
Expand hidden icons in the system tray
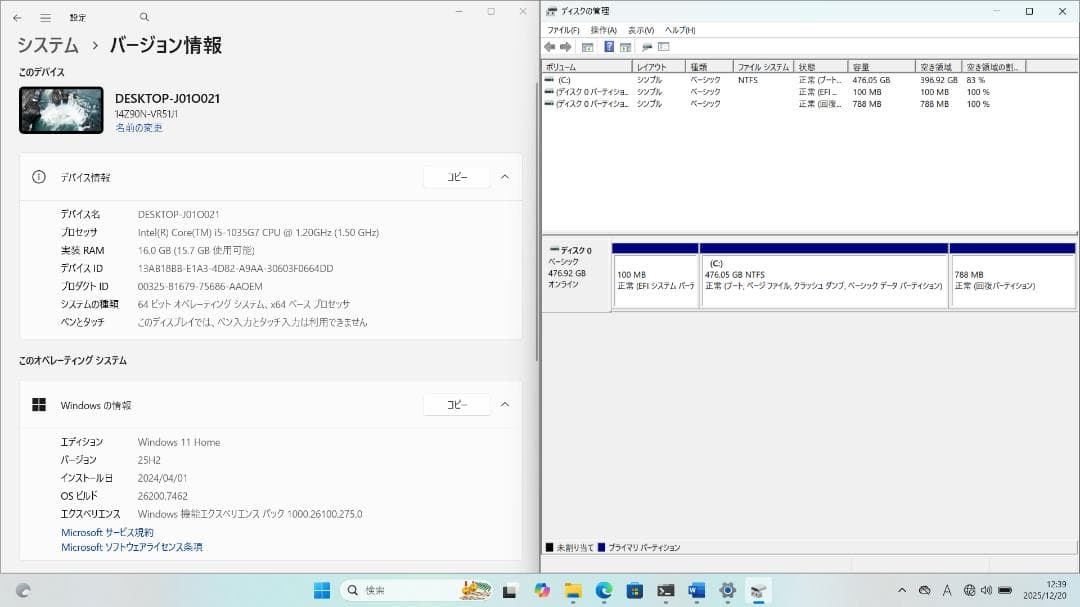click(903, 590)
